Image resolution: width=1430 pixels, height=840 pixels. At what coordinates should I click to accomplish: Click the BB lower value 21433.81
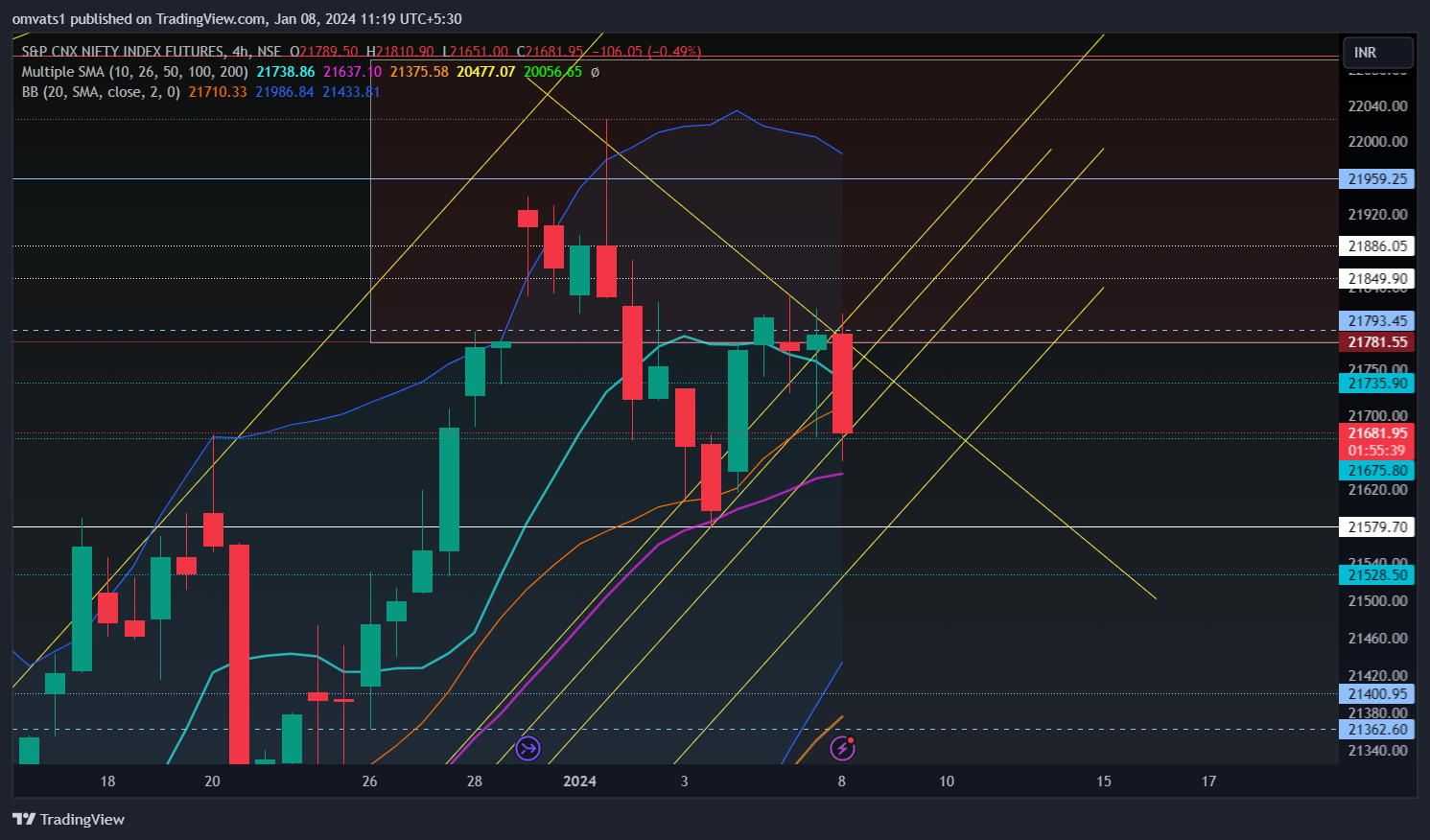(351, 92)
